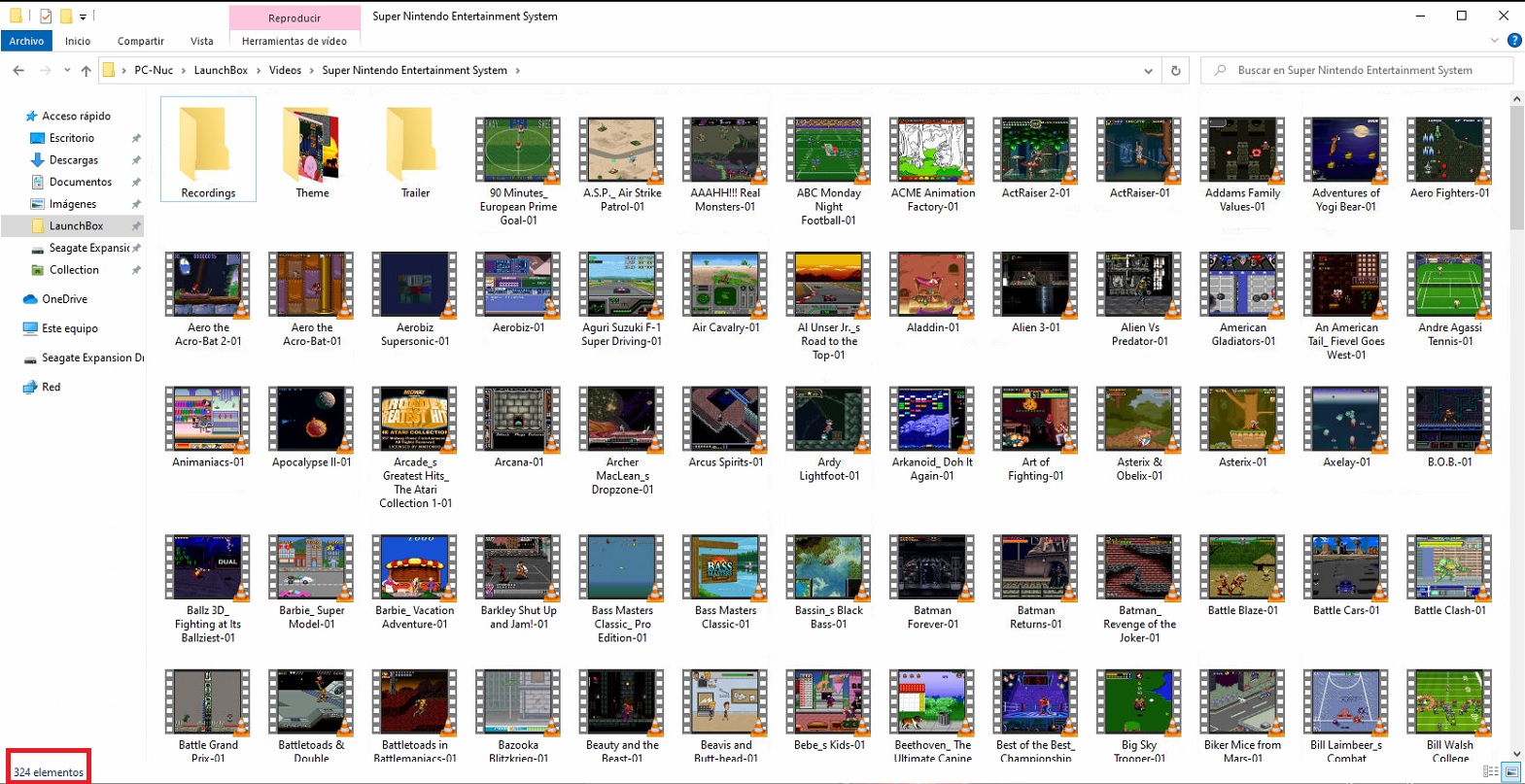The image size is (1525, 784).
Task: Expand LaunchBox breadcrumb chevron
Action: point(258,70)
